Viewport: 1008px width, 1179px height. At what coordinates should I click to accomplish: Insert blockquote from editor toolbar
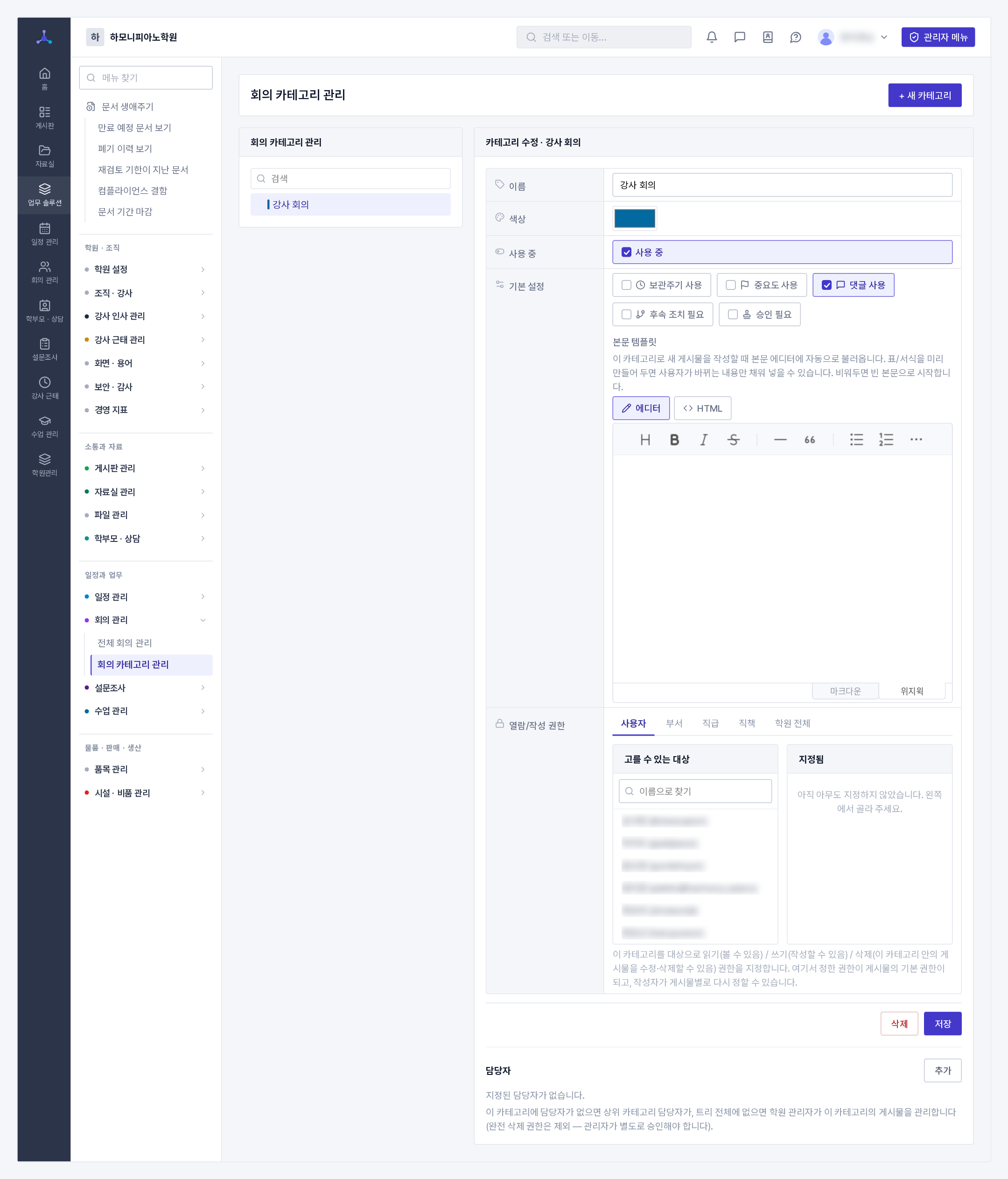click(810, 440)
